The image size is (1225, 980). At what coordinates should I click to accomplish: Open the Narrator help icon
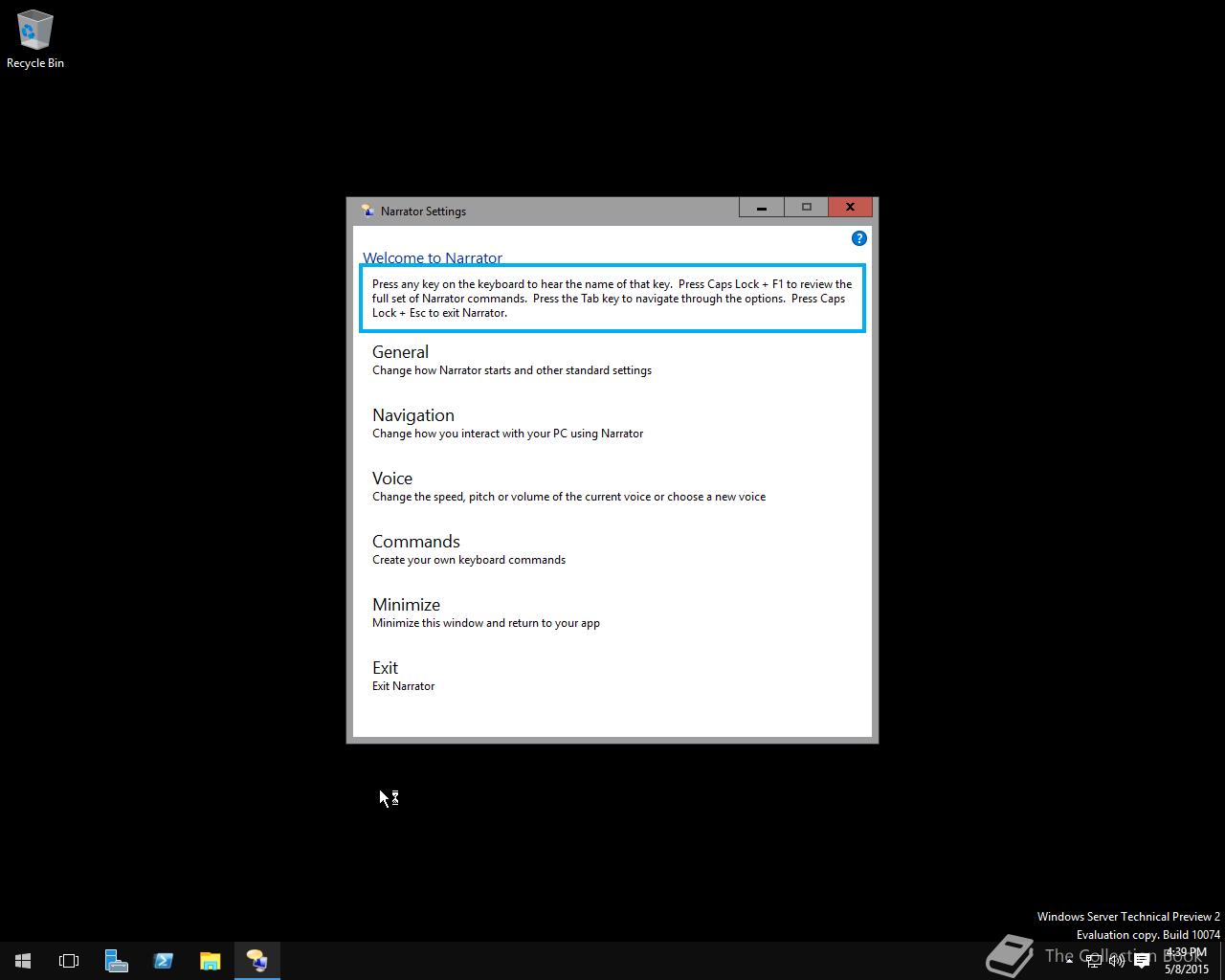click(x=858, y=238)
